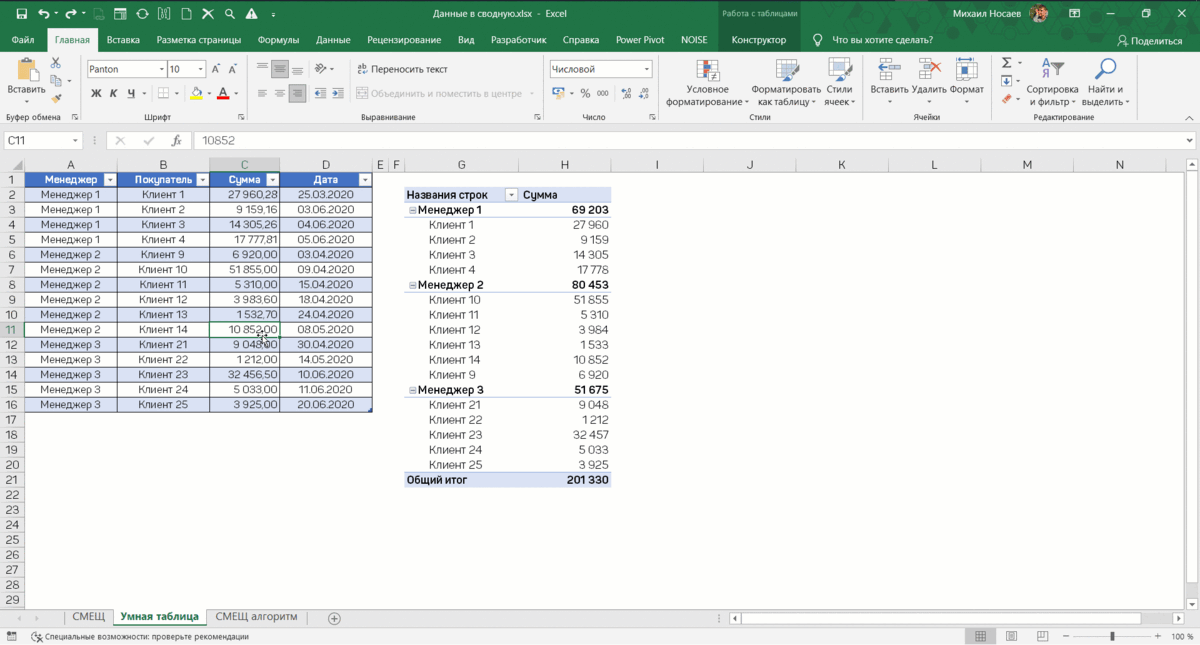Switch to the Формулы ribbon tab
This screenshot has height=645, width=1200.
pos(278,40)
